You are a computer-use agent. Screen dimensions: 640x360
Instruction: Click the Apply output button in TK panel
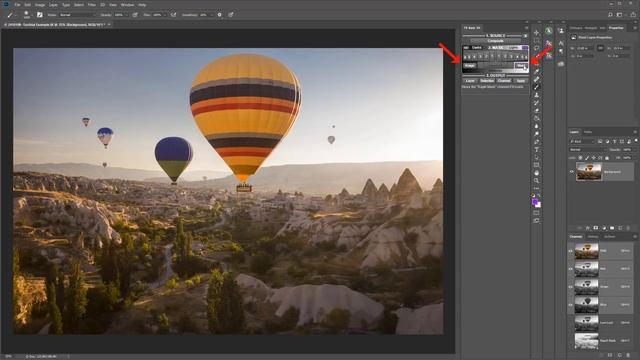[x=521, y=81]
